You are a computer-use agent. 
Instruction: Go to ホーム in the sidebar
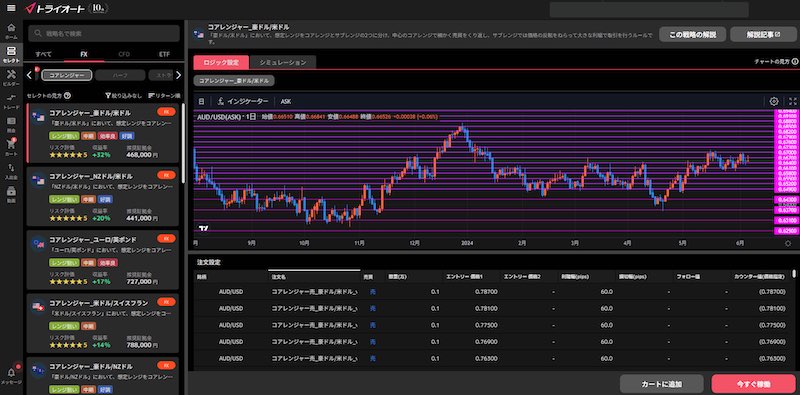pyautogui.click(x=11, y=31)
